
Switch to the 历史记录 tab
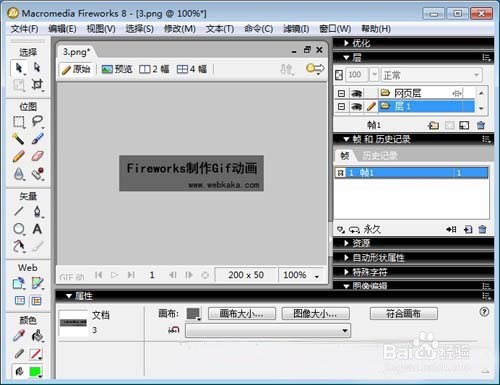pyautogui.click(x=380, y=156)
